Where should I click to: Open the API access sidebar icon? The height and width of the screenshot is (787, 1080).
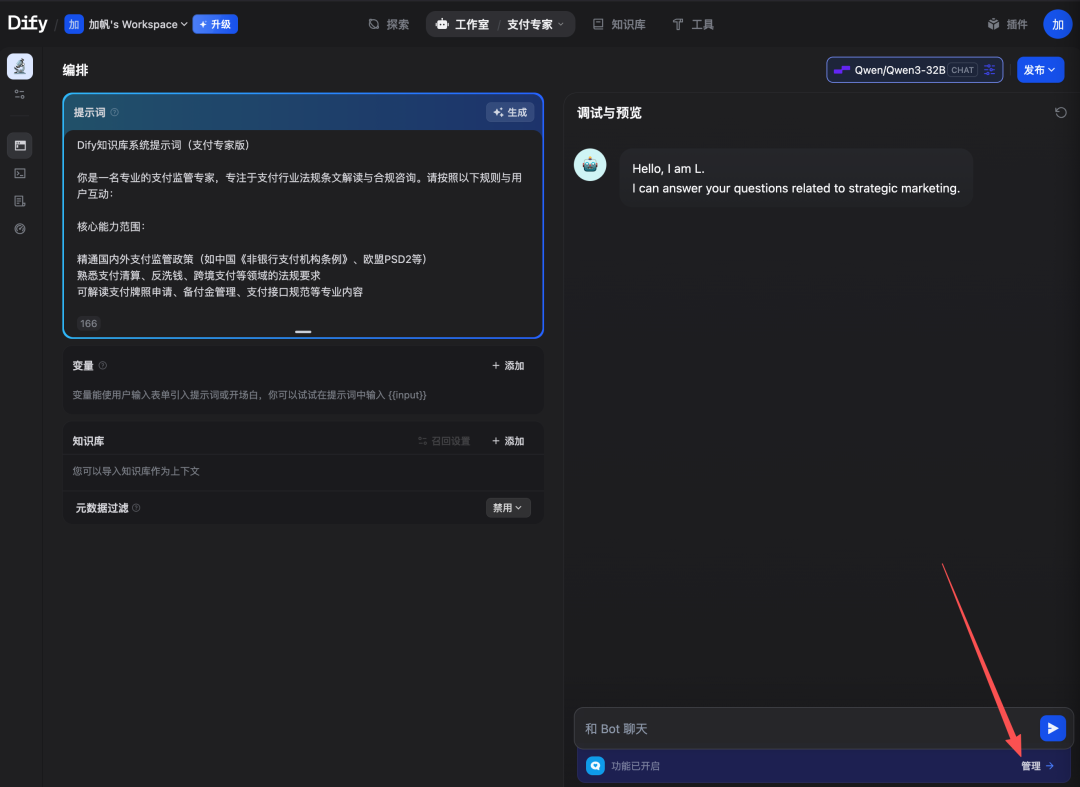point(20,174)
